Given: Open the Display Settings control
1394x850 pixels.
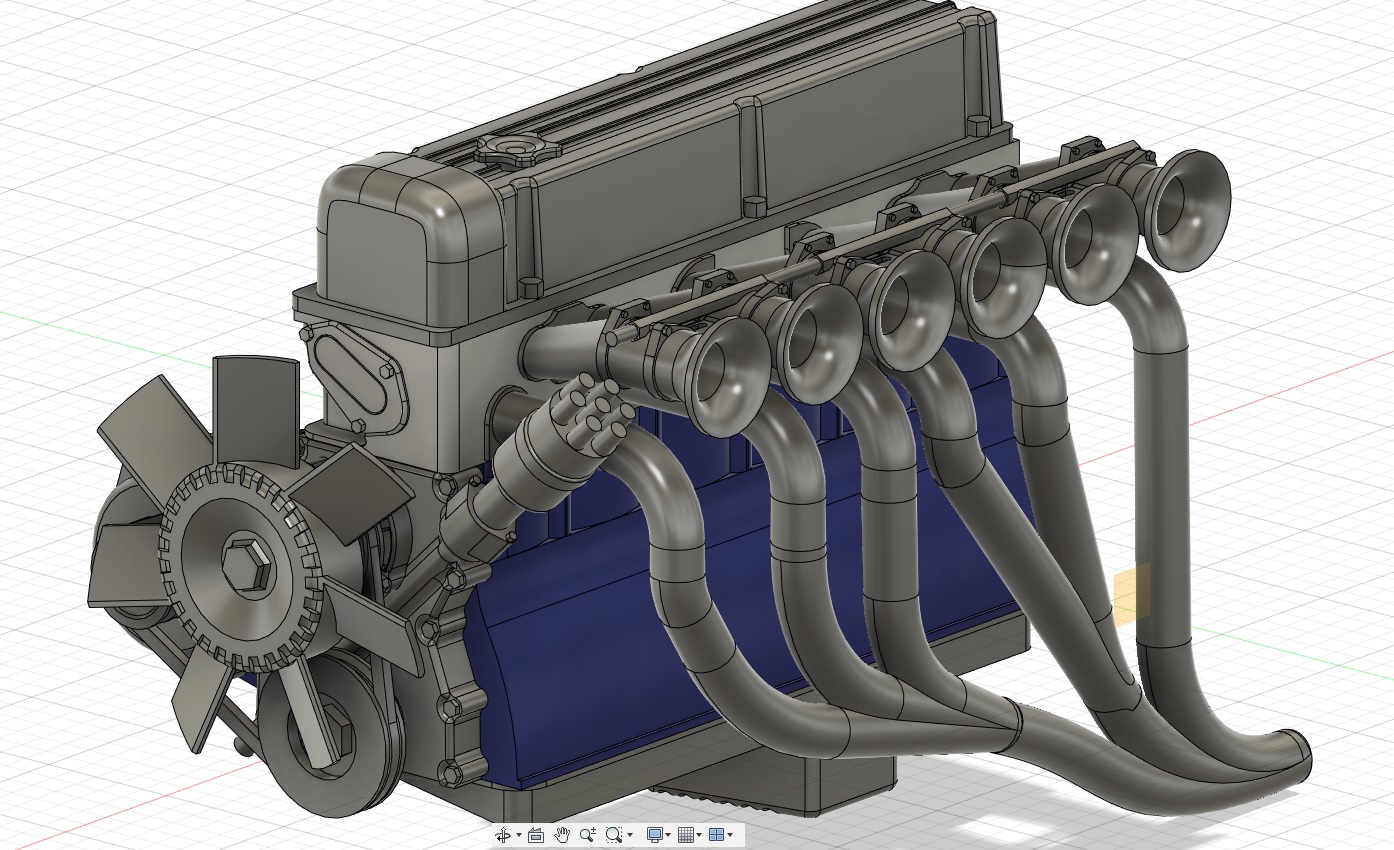Looking at the screenshot, I should coord(656,834).
